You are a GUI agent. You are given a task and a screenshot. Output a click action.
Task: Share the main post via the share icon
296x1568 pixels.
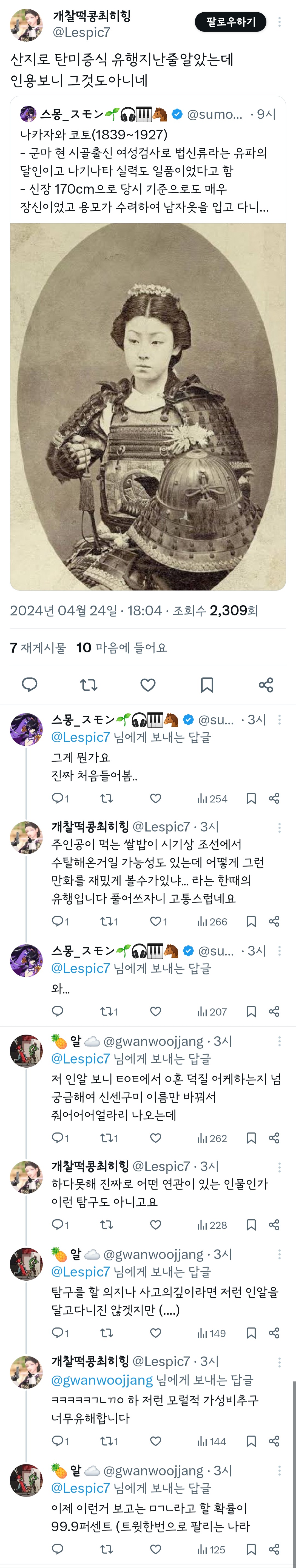[x=266, y=685]
